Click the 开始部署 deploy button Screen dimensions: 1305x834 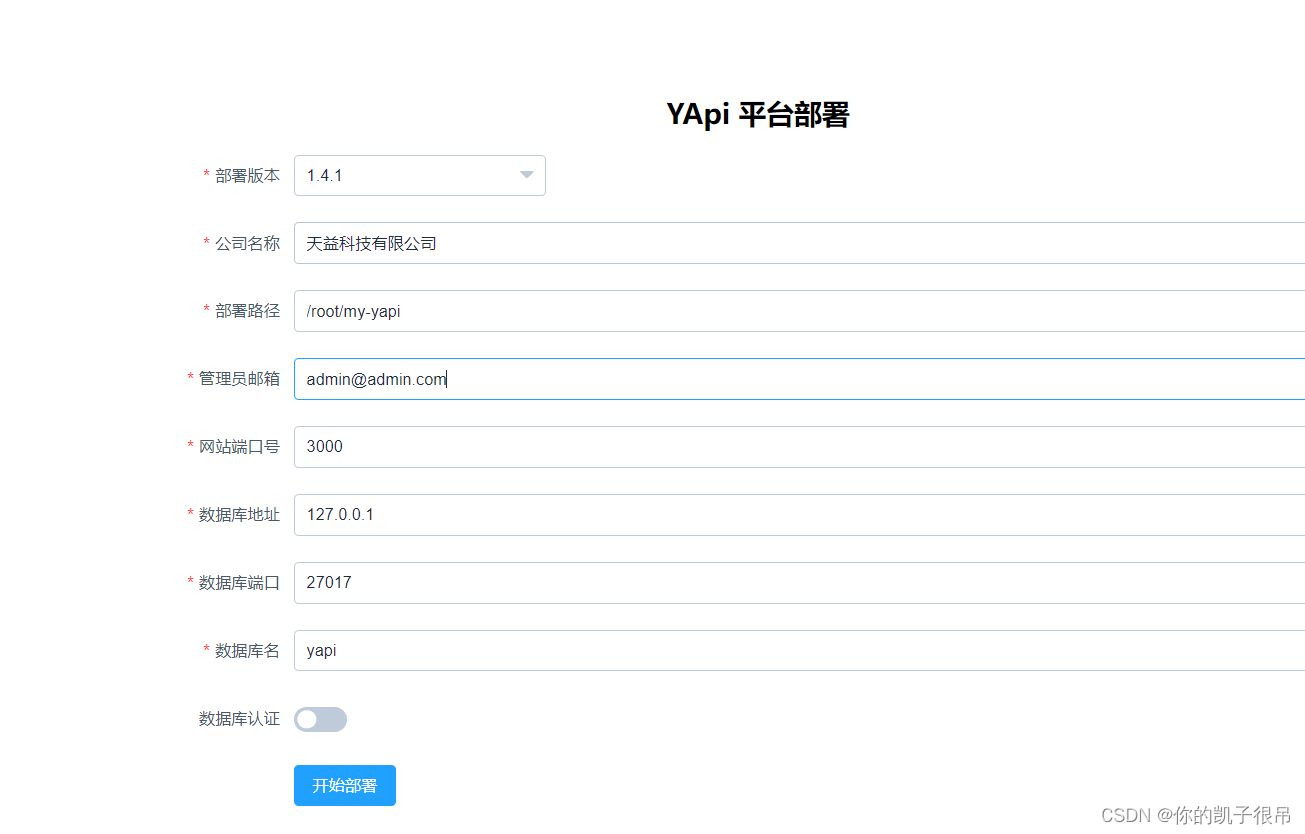click(x=344, y=785)
